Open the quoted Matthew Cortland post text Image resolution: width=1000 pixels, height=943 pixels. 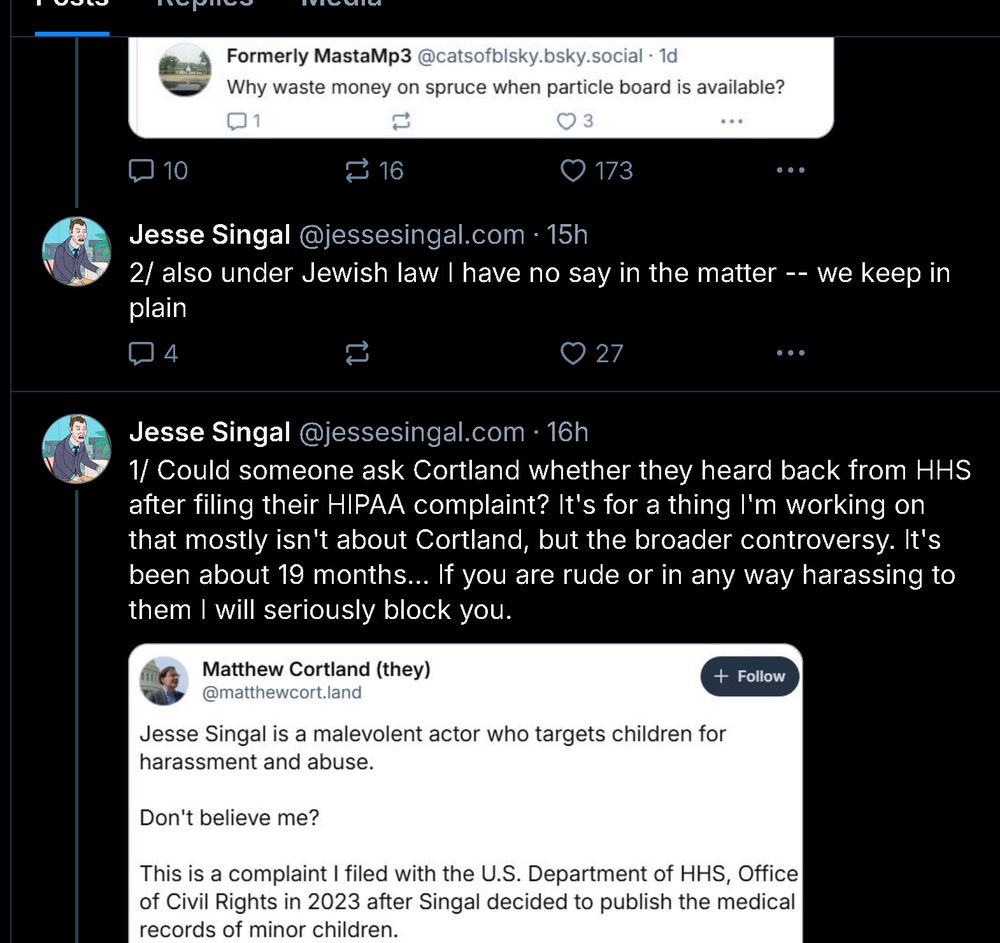click(432, 747)
